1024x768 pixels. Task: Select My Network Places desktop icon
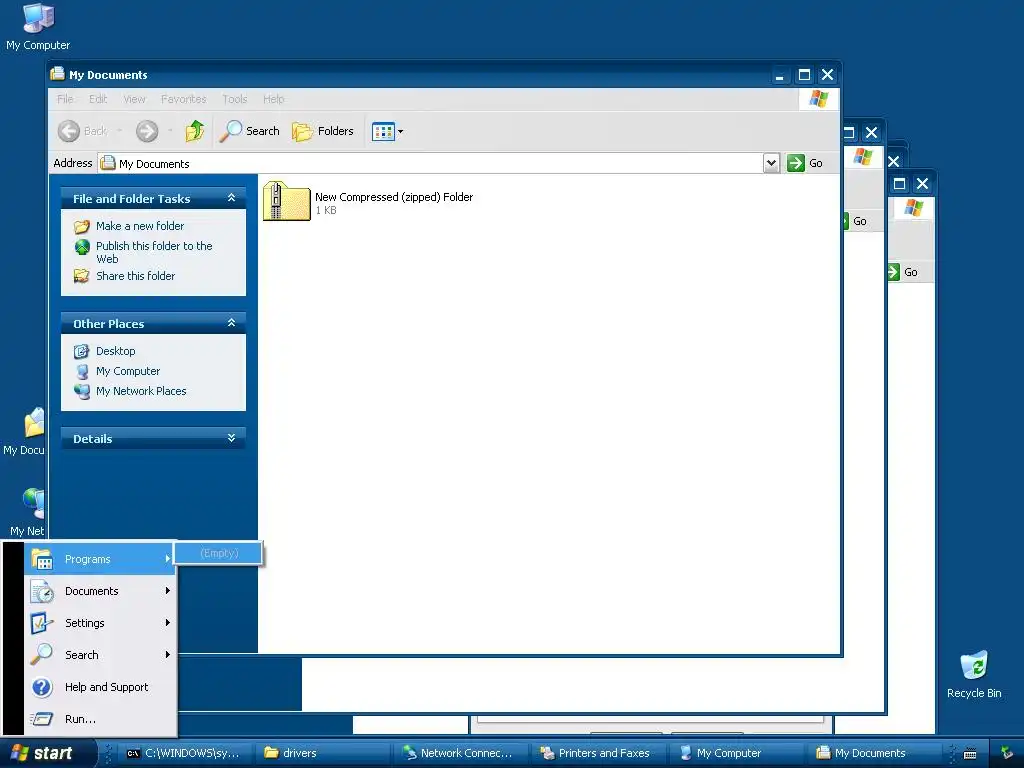click(x=27, y=512)
